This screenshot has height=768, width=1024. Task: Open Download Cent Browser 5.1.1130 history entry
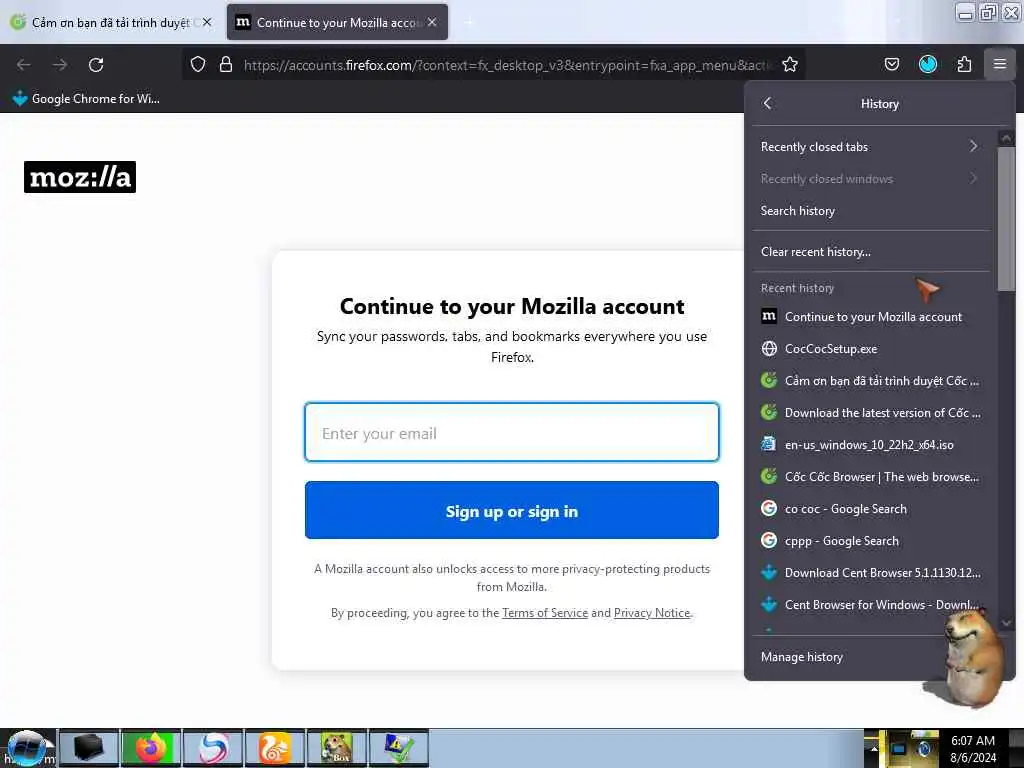coord(871,573)
